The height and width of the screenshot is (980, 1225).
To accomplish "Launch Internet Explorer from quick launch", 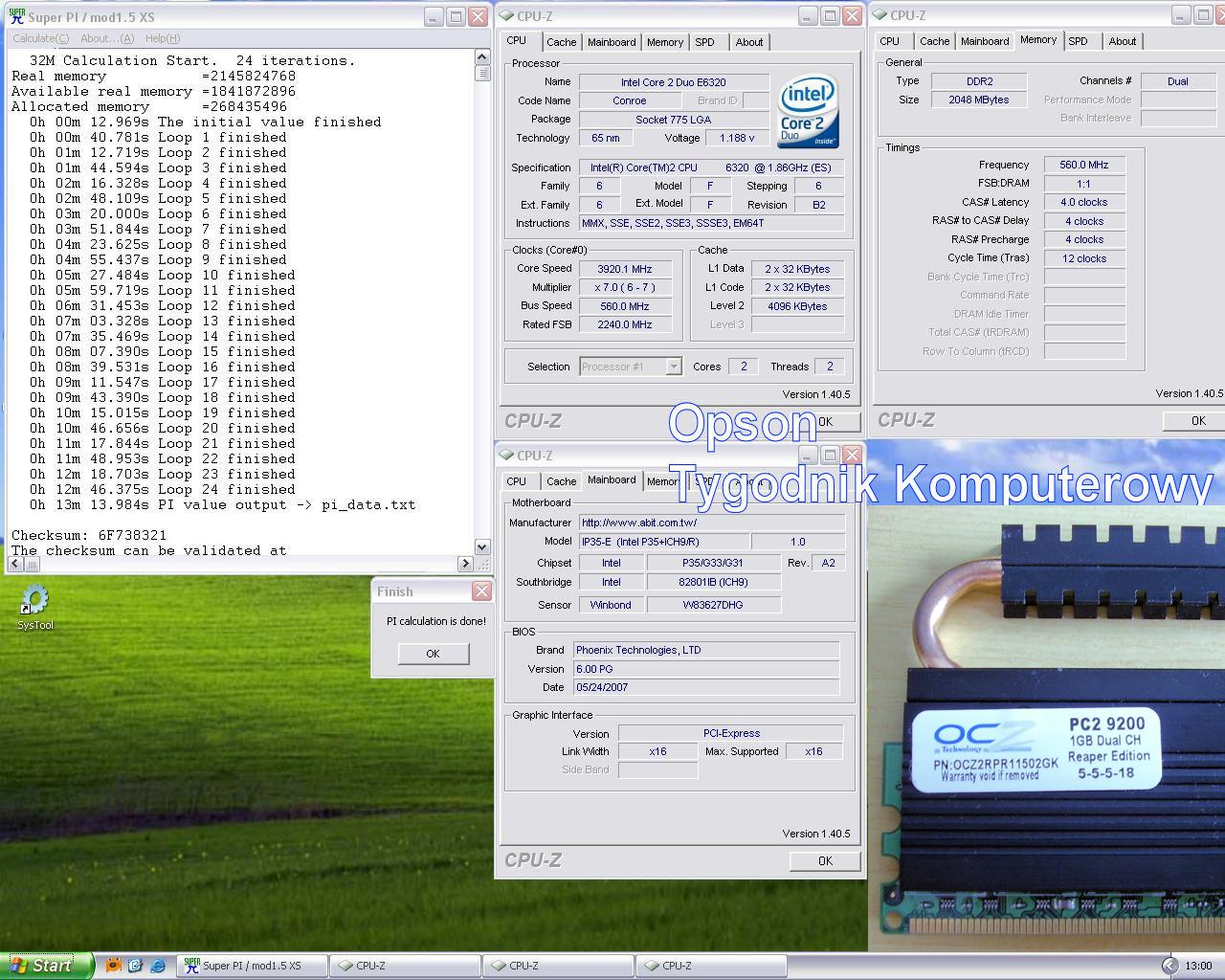I will (x=158, y=966).
